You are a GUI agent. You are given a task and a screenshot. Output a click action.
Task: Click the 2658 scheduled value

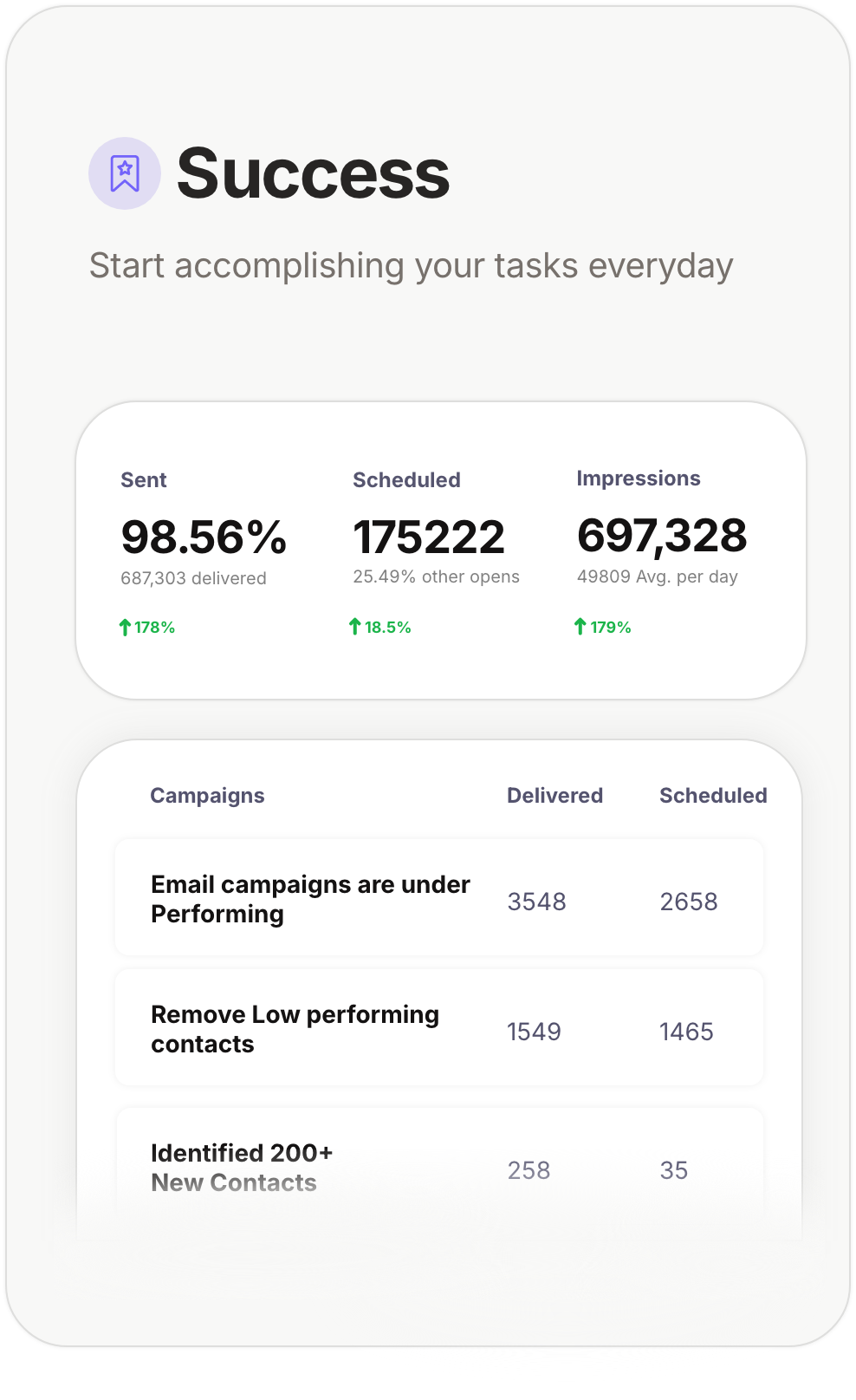coord(689,902)
